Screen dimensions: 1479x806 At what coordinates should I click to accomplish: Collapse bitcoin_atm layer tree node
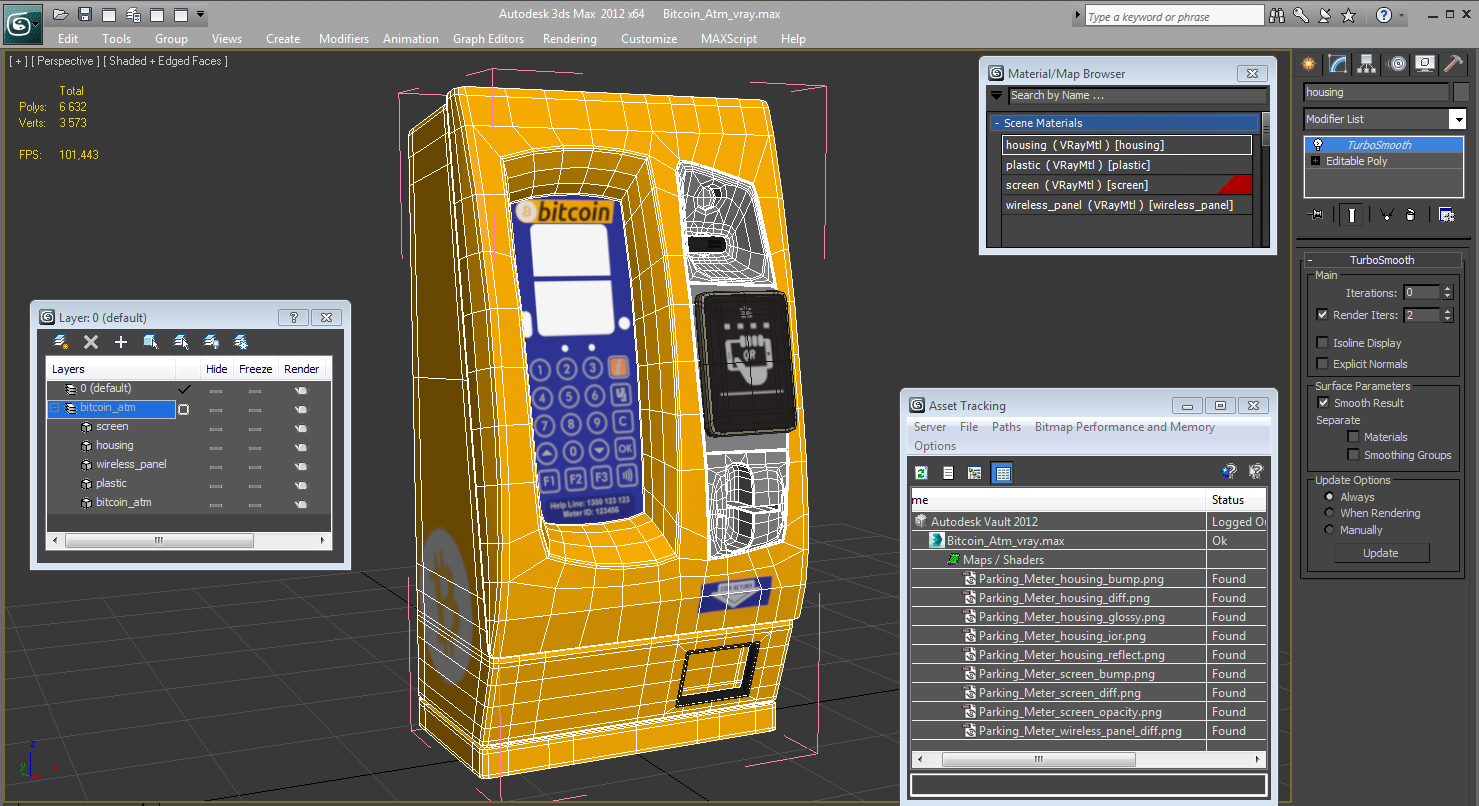(55, 408)
